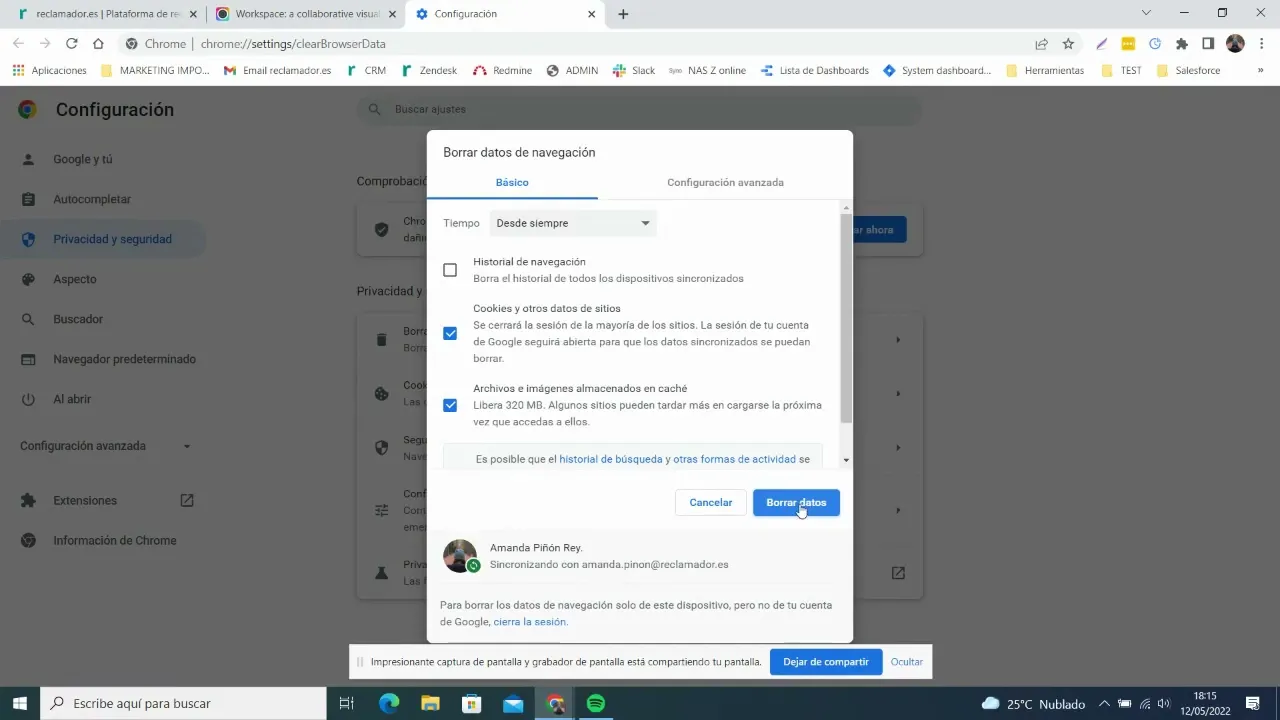Open the extensions puzzle icon
Image resolution: width=1280 pixels, height=720 pixels.
tap(1182, 44)
